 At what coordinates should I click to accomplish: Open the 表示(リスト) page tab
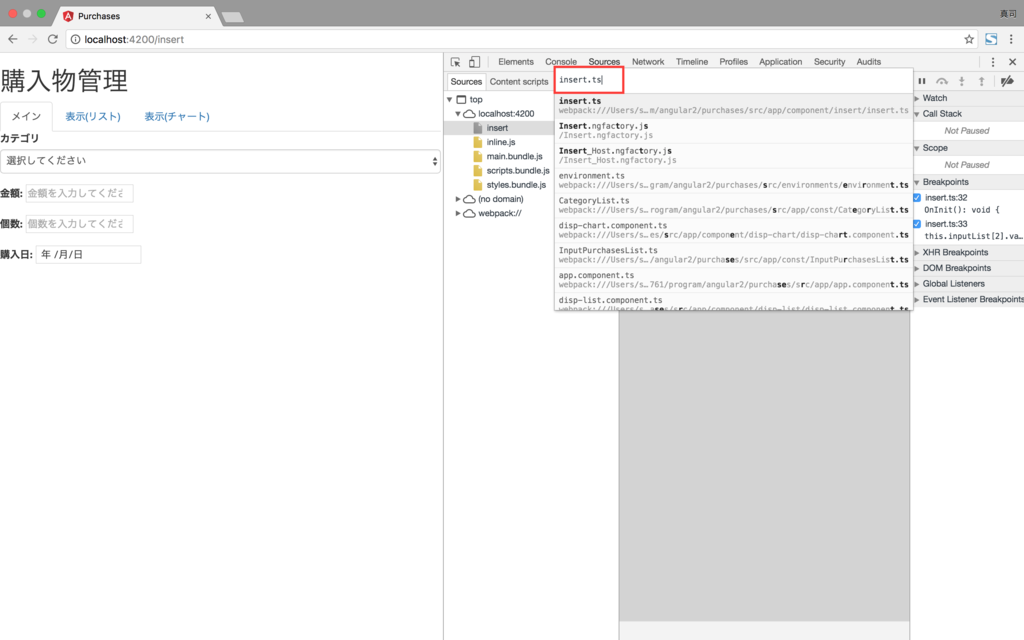coord(93,117)
